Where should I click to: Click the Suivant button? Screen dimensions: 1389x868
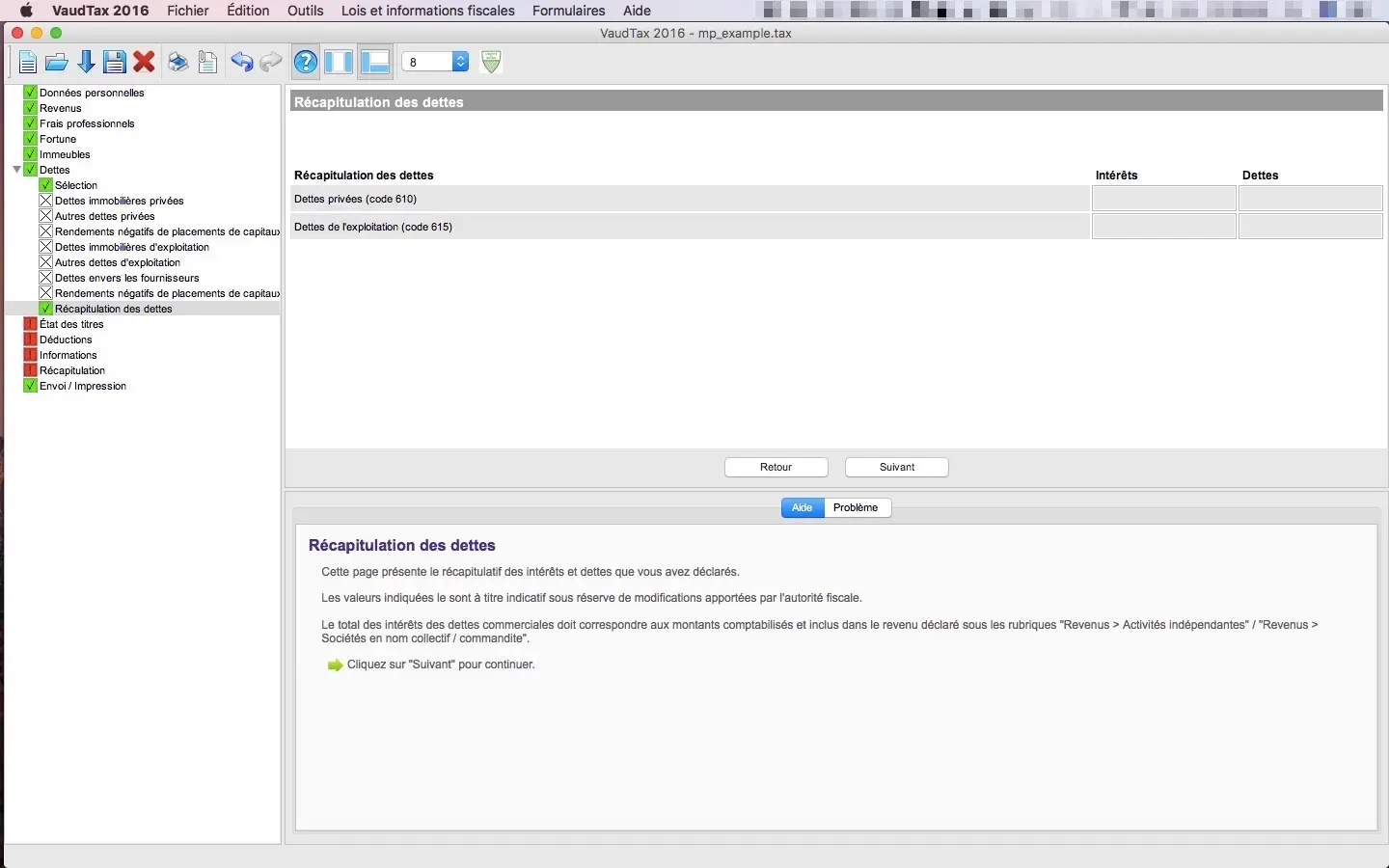click(x=897, y=467)
